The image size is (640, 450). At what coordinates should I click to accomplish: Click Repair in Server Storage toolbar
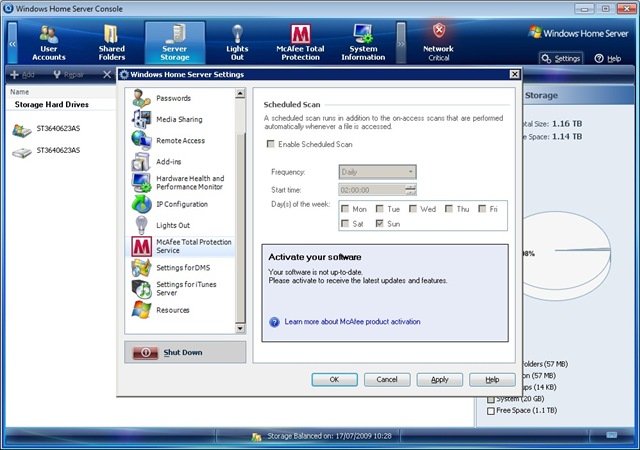point(68,74)
